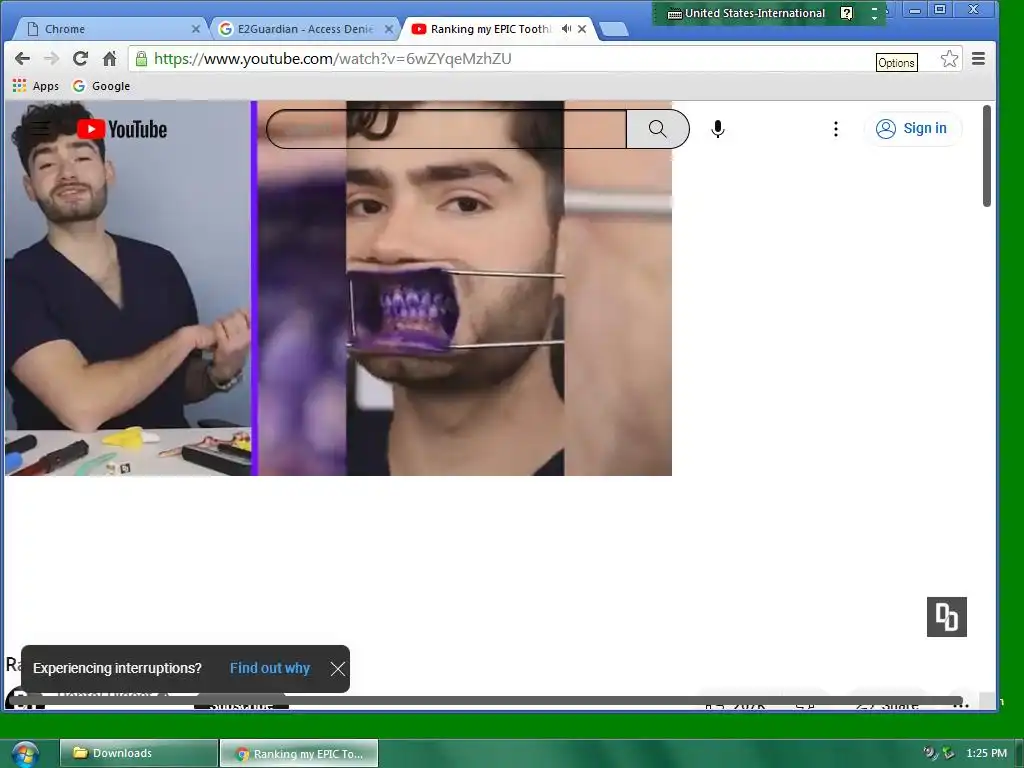Start voice search with microphone icon
Image resolution: width=1024 pixels, height=768 pixels.
[718, 129]
